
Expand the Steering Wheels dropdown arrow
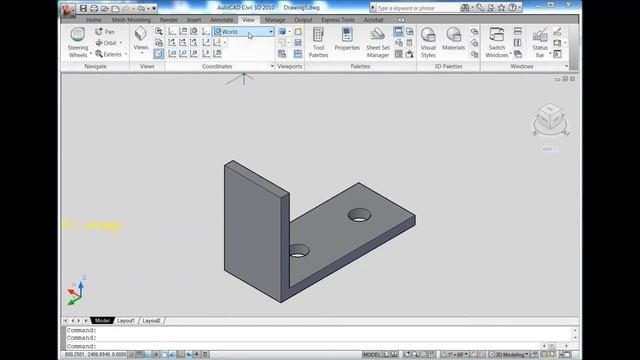click(x=91, y=54)
